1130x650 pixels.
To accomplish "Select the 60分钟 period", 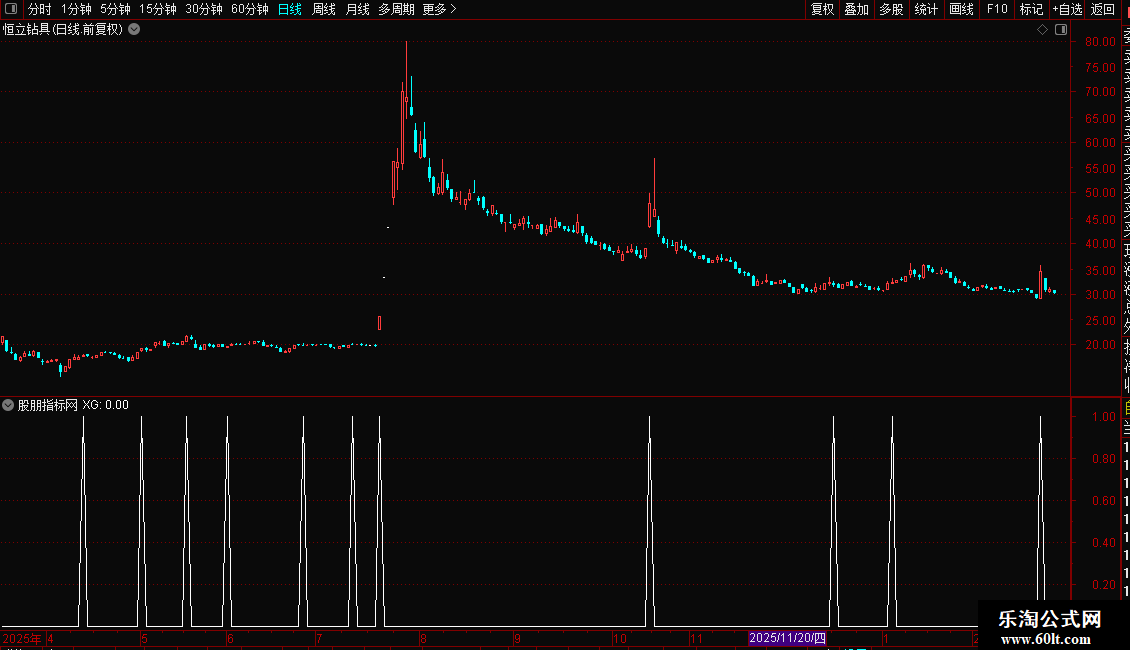I will [x=250, y=9].
